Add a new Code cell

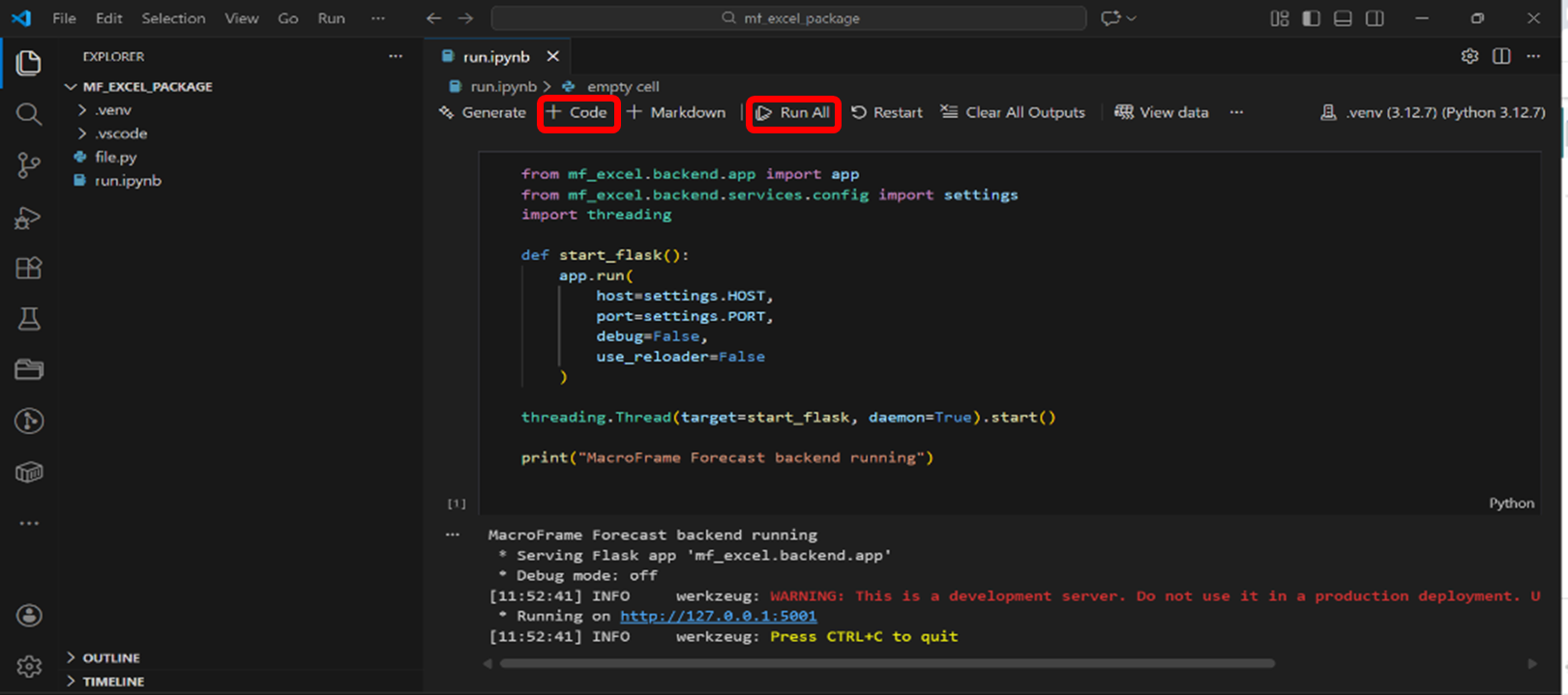(577, 112)
